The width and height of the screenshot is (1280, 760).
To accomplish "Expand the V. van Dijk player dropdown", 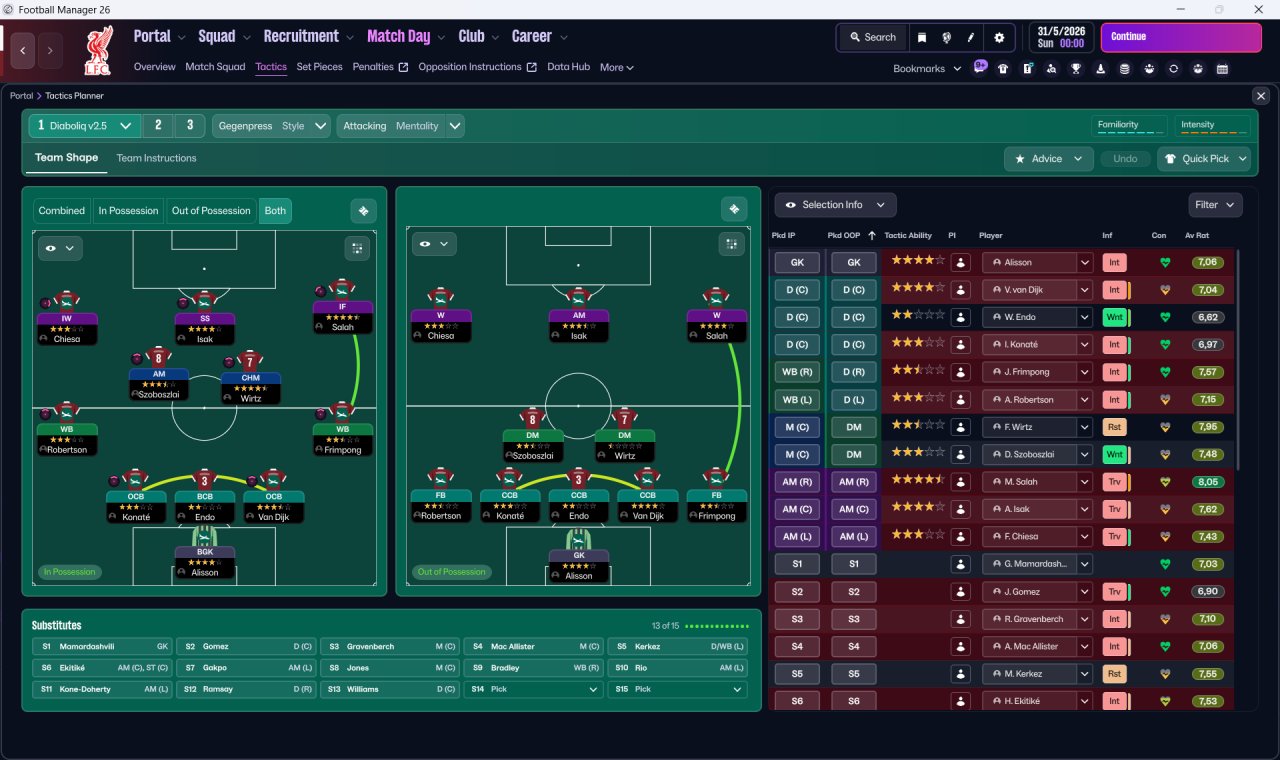I will point(1084,290).
